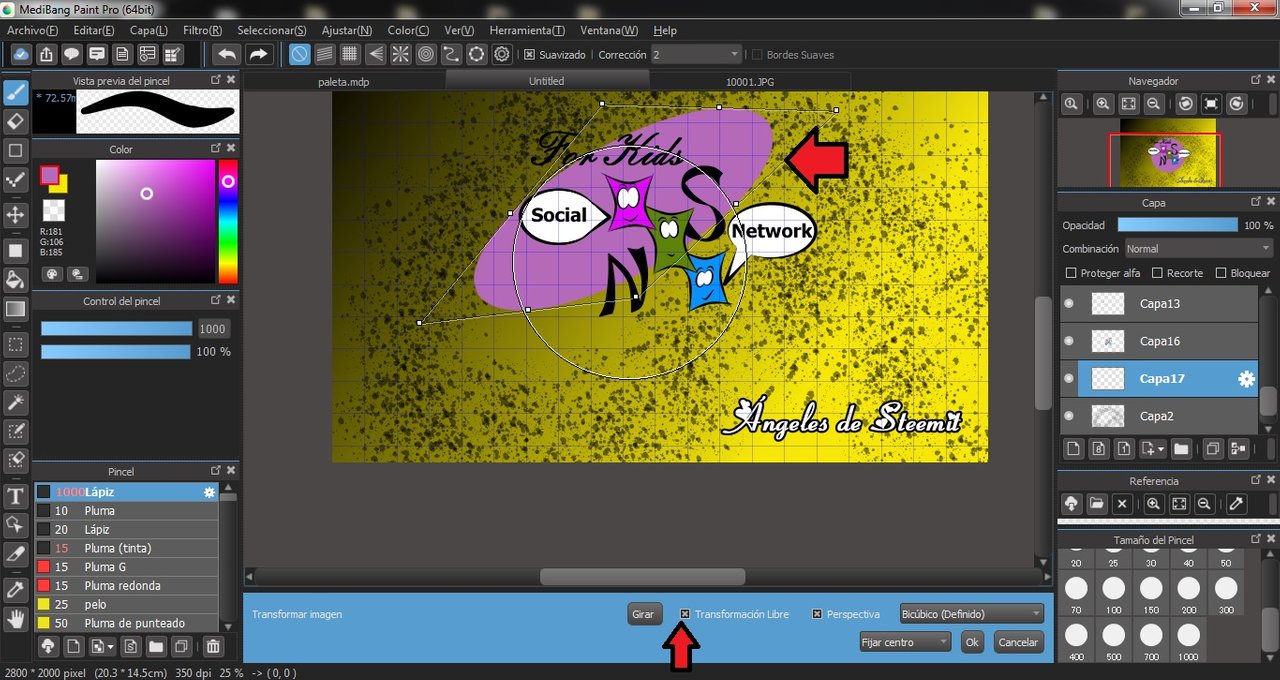The image size is (1280, 680).
Task: Toggle Transformación Libre checkbox
Action: point(685,614)
